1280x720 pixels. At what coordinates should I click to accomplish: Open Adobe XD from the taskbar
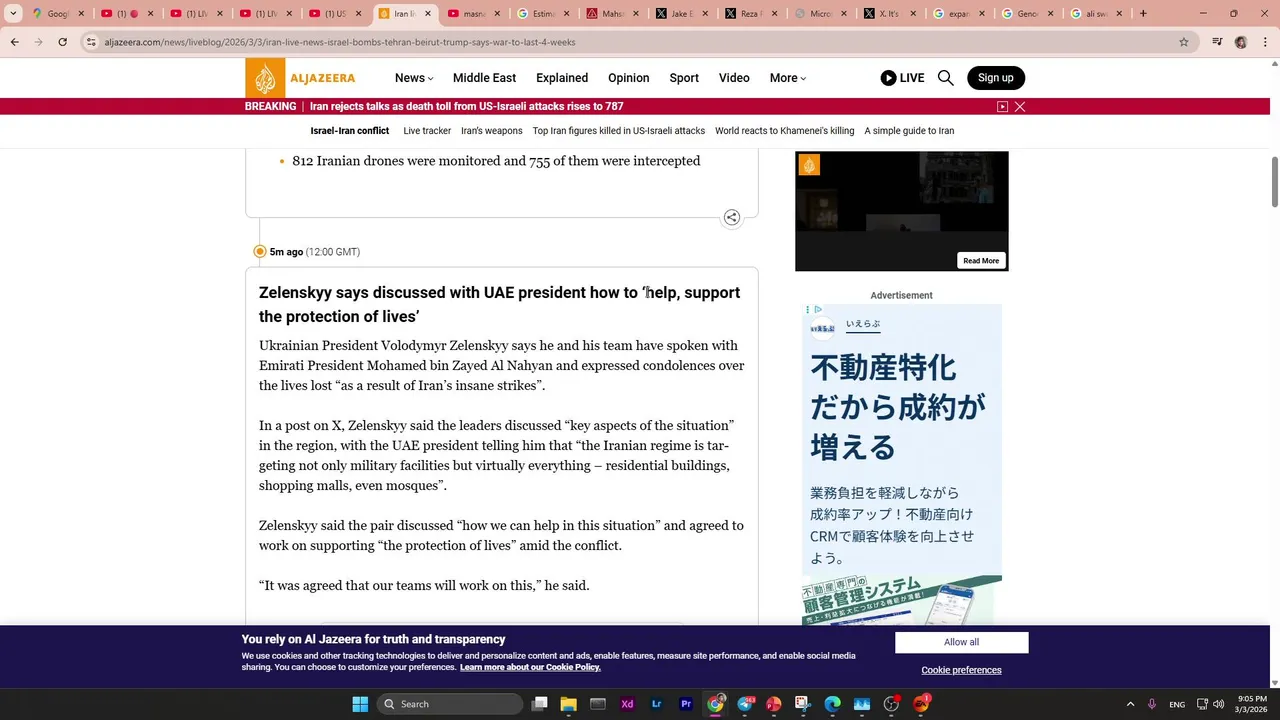click(x=627, y=704)
